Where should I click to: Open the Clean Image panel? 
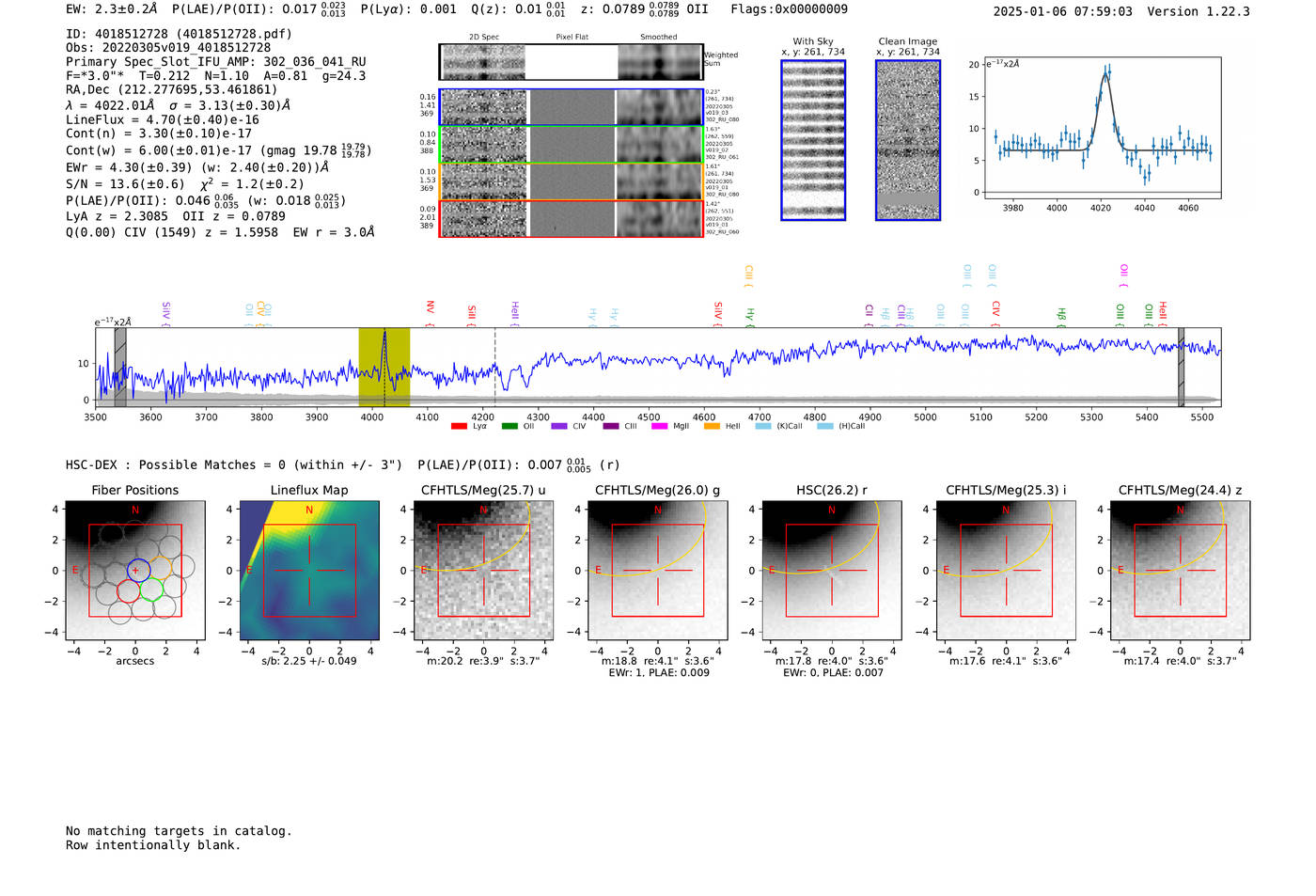908,140
